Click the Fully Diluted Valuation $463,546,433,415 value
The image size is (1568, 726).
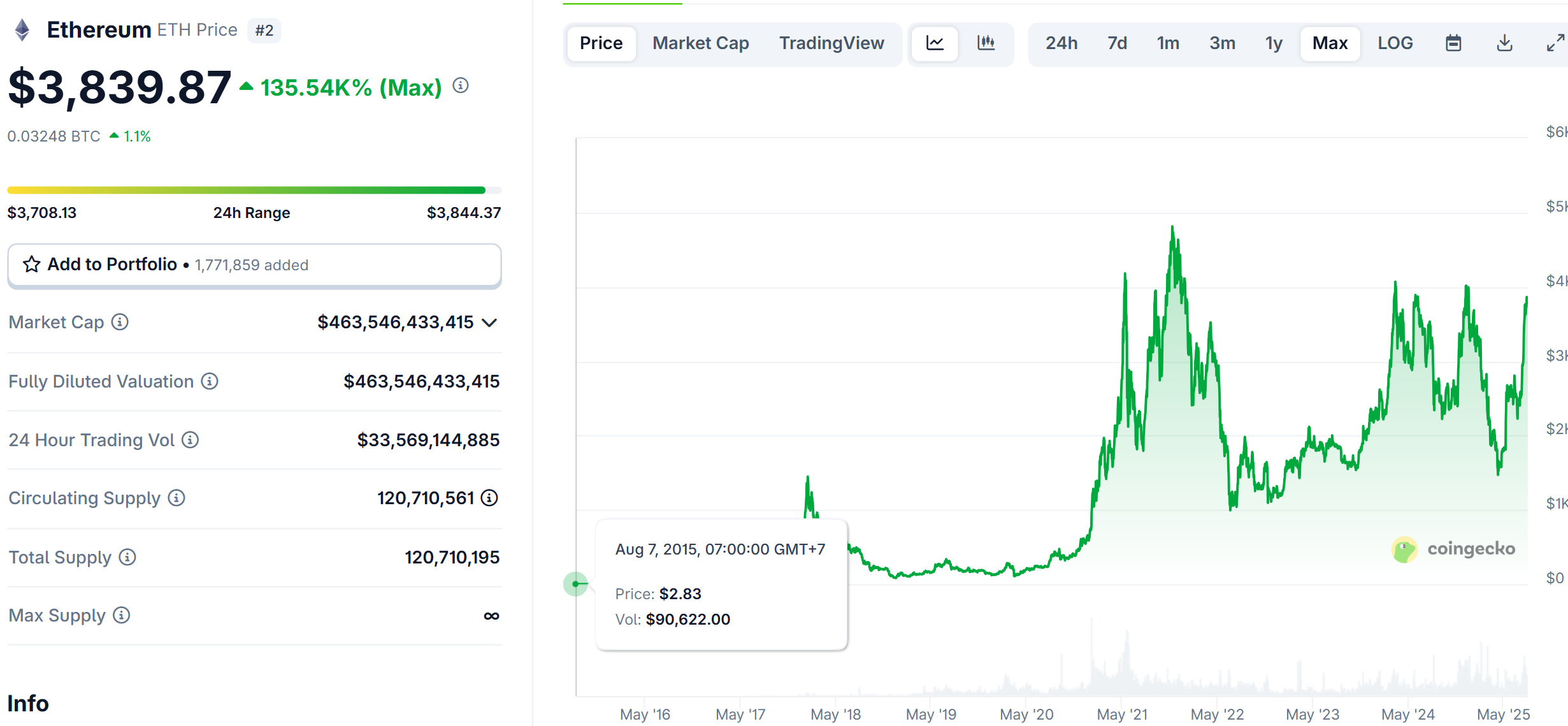(x=422, y=381)
